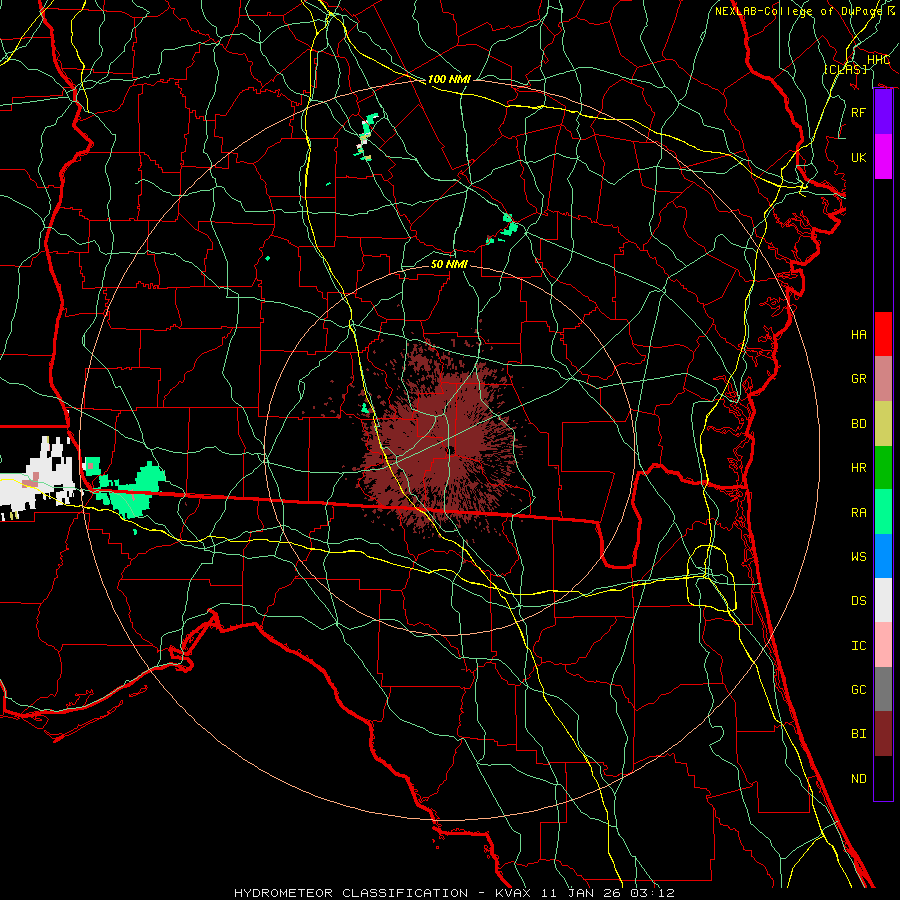This screenshot has width=900, height=900.
Task: Click the 'GR' legend label
Action: pyautogui.click(x=858, y=379)
